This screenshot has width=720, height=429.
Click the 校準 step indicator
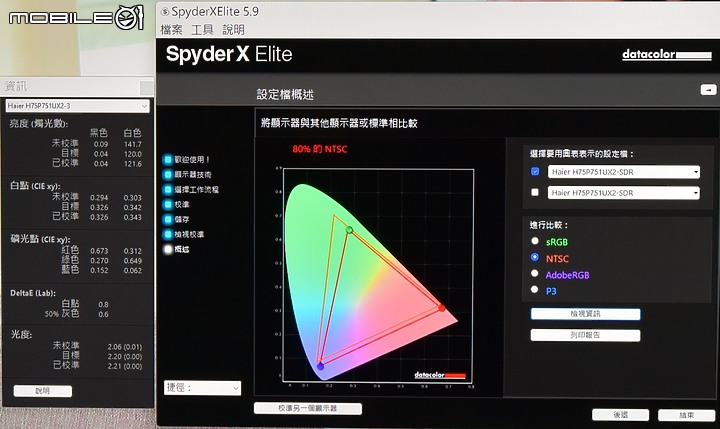click(168, 204)
